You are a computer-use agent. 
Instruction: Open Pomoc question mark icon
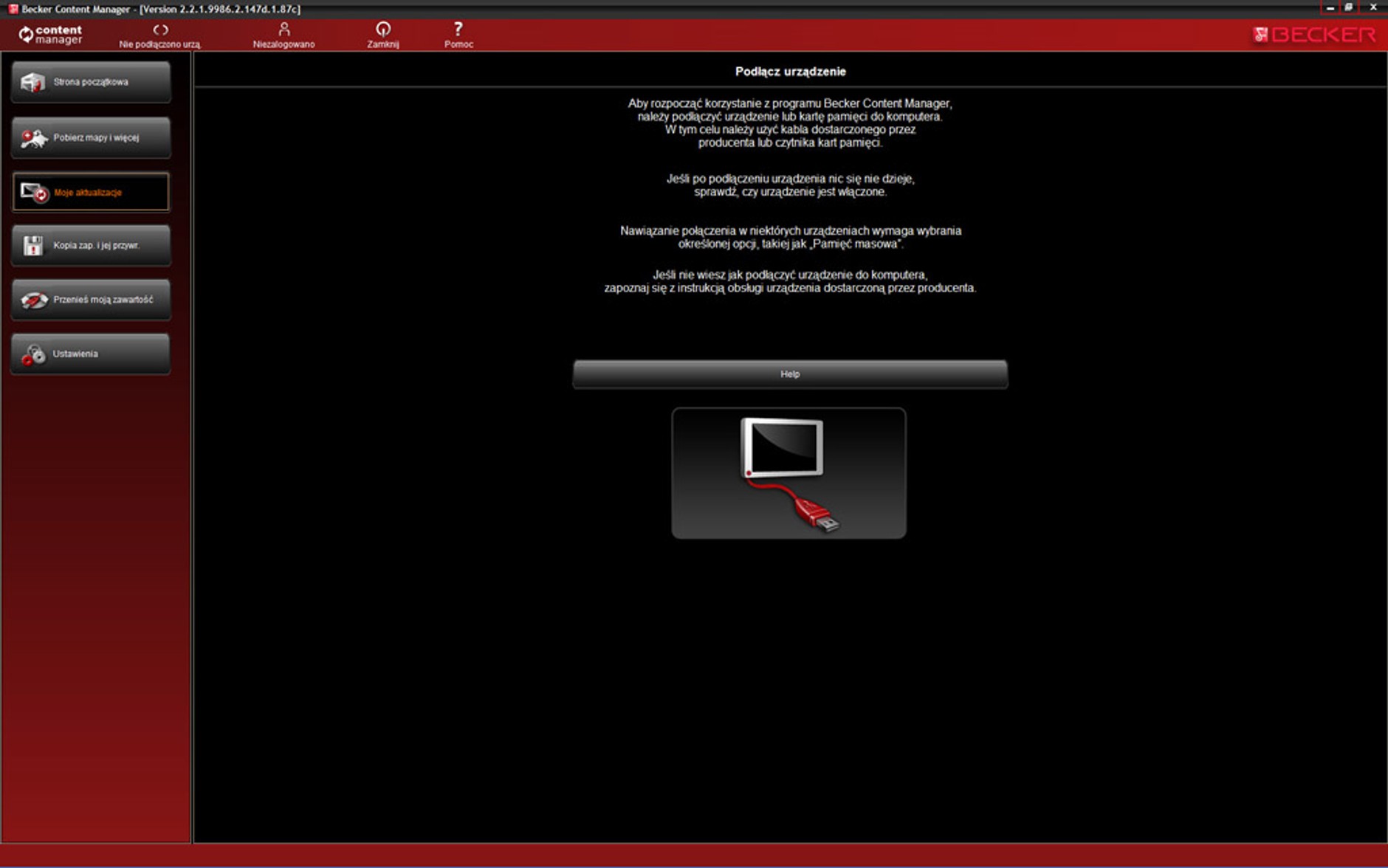pyautogui.click(x=458, y=30)
